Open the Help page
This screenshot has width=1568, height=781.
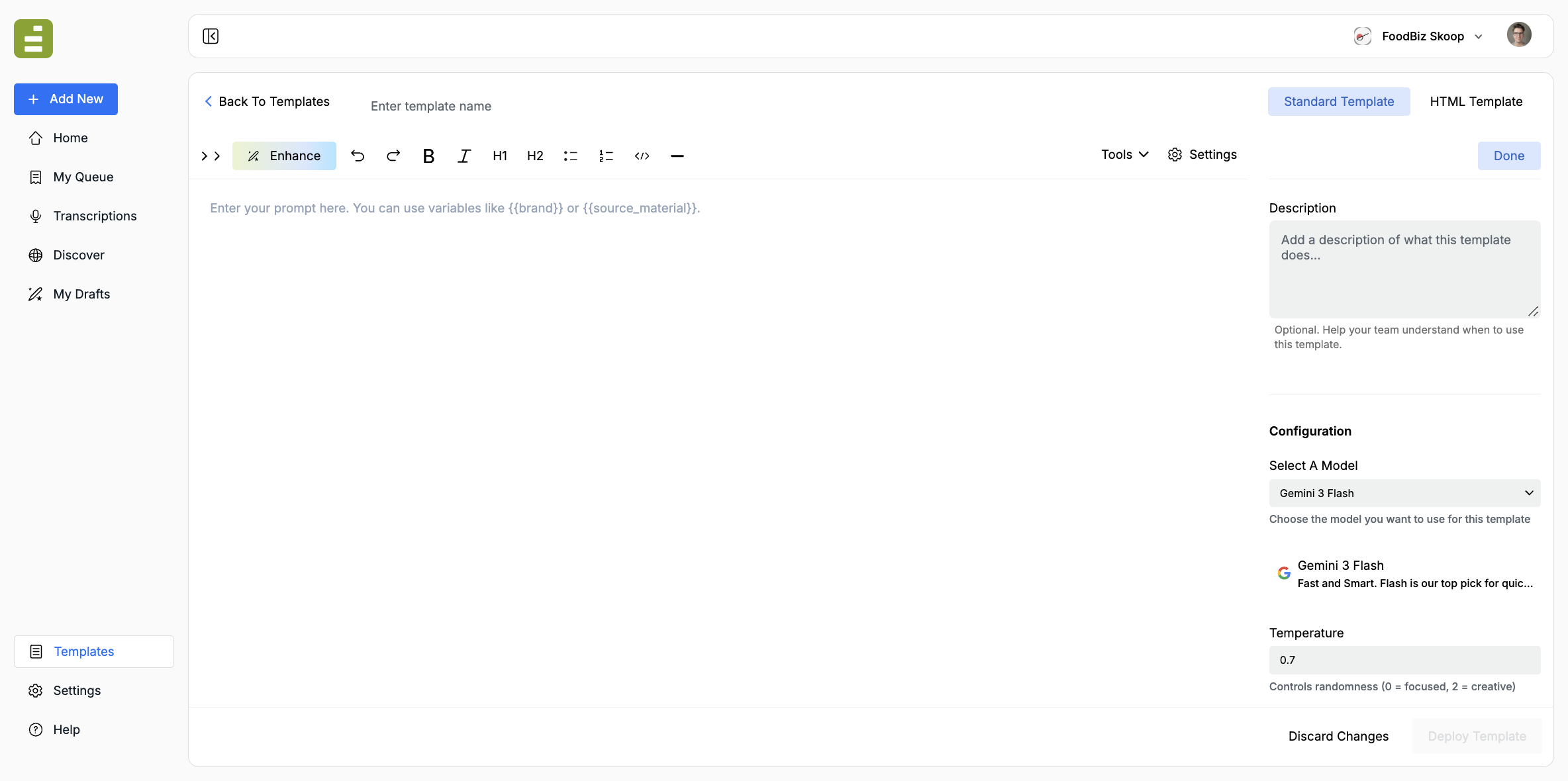[x=94, y=729]
